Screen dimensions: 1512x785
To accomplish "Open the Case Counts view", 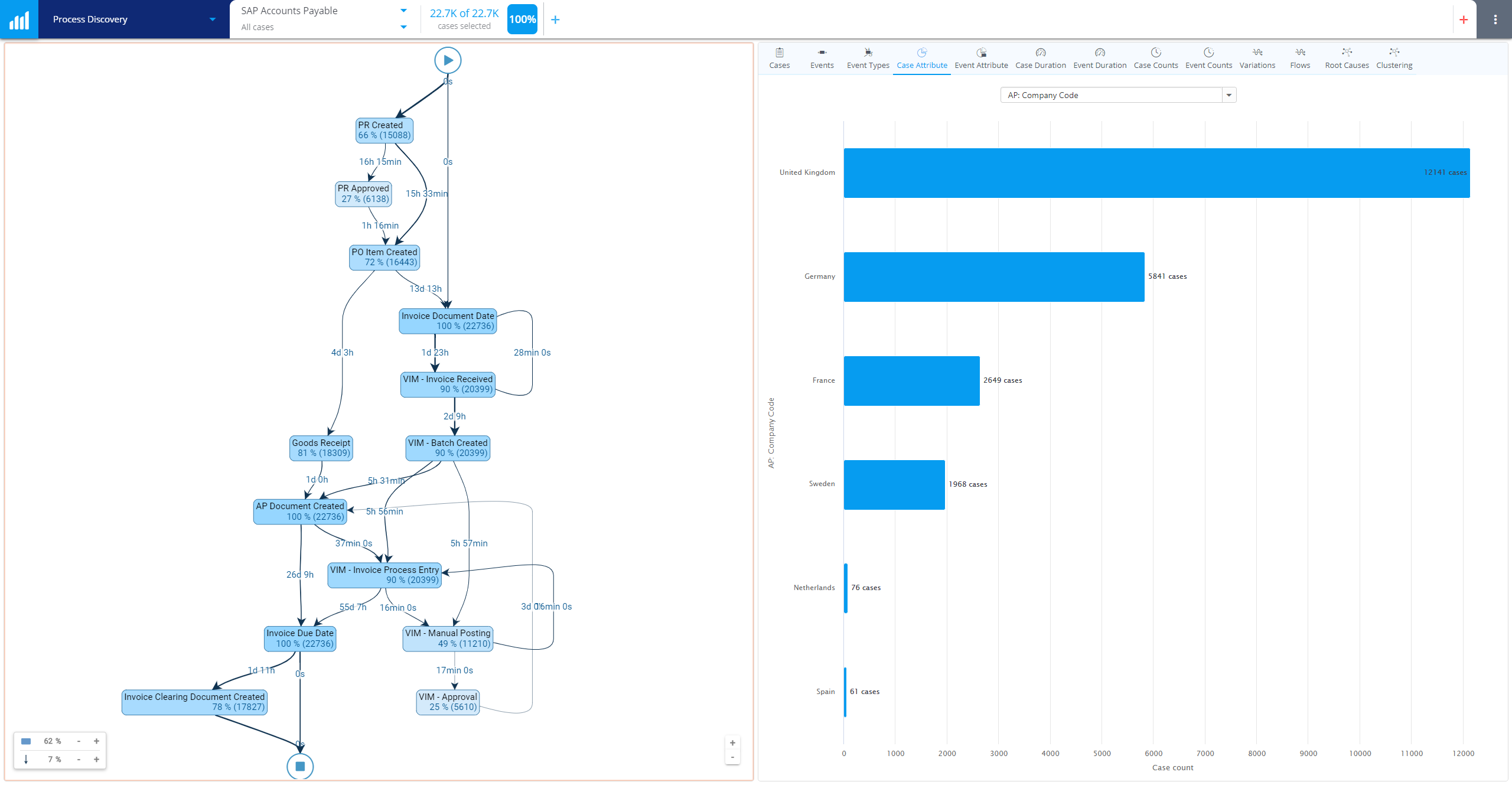I will (1155, 57).
